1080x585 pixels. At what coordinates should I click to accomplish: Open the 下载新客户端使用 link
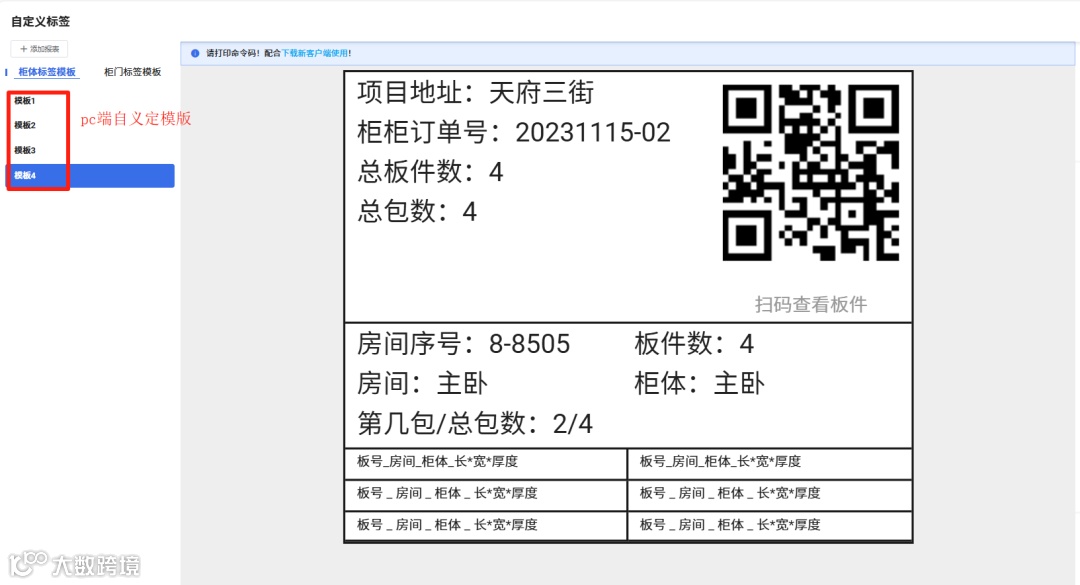pyautogui.click(x=315, y=53)
